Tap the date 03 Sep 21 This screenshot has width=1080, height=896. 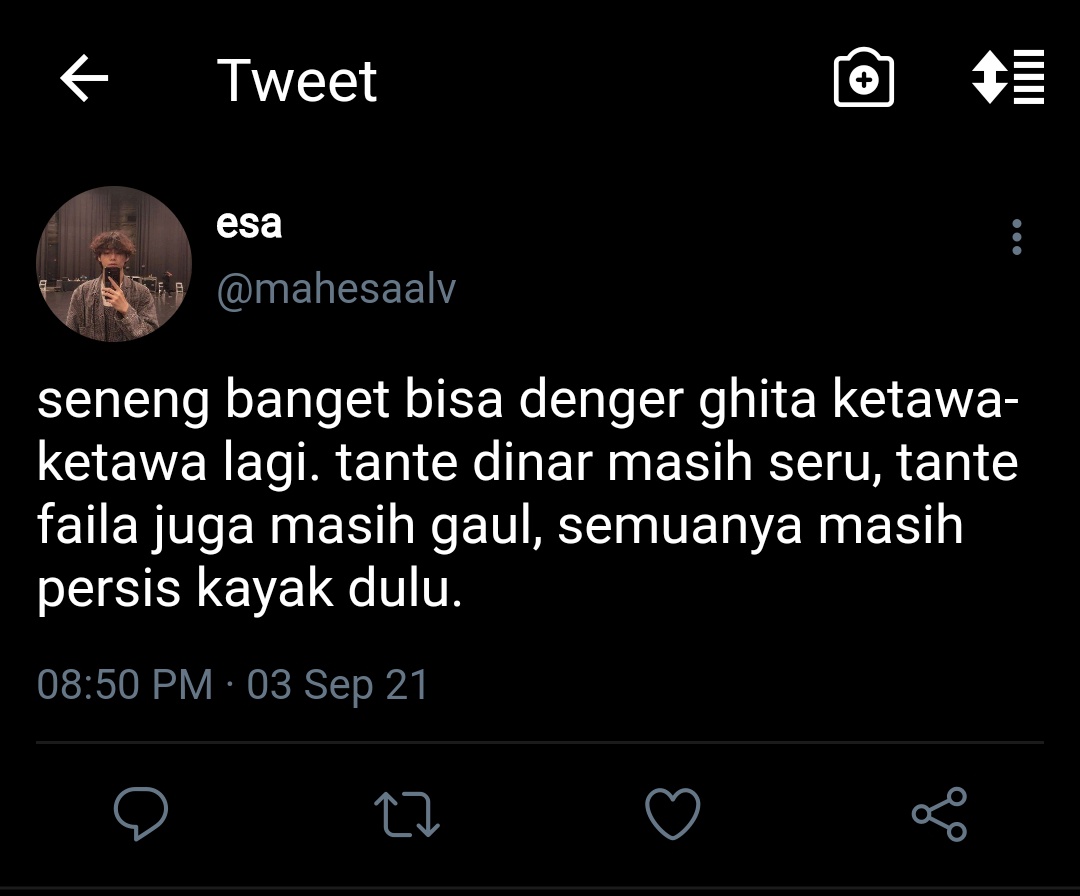tap(338, 685)
